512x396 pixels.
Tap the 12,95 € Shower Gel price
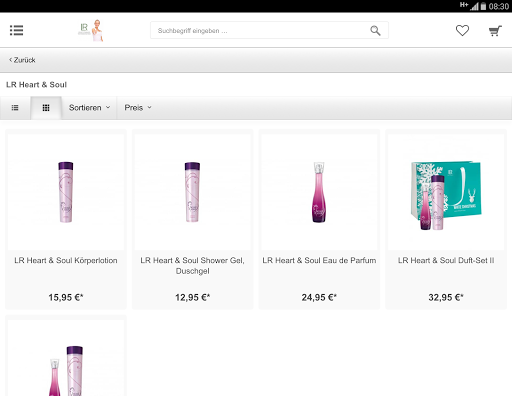[192, 297]
